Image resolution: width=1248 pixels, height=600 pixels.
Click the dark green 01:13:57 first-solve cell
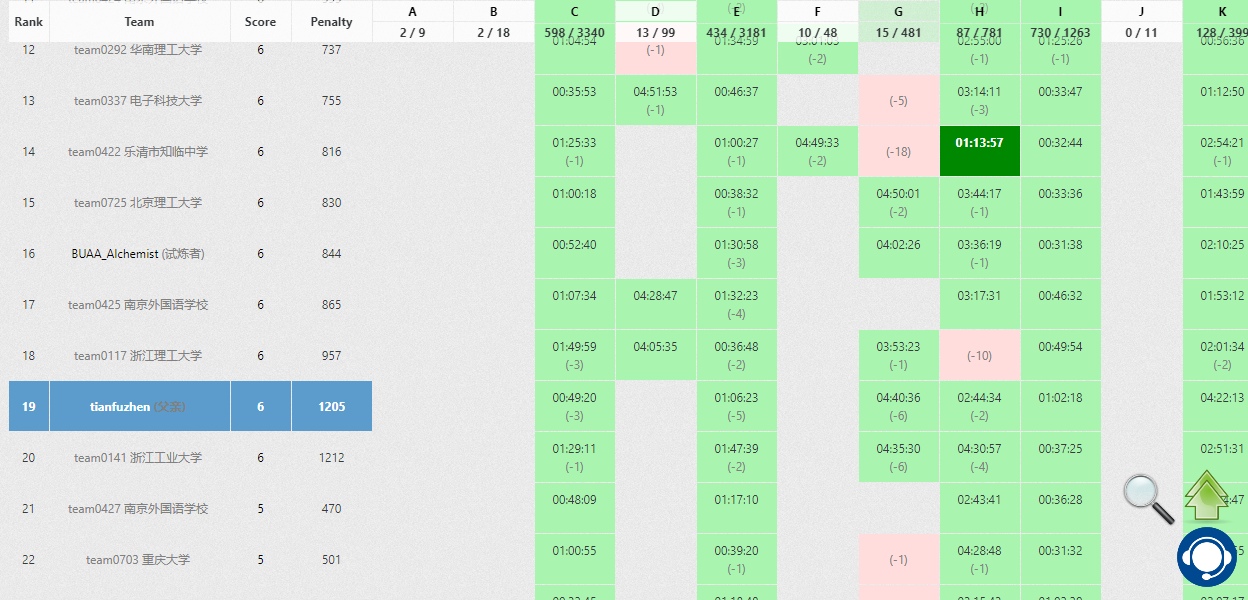pos(979,143)
